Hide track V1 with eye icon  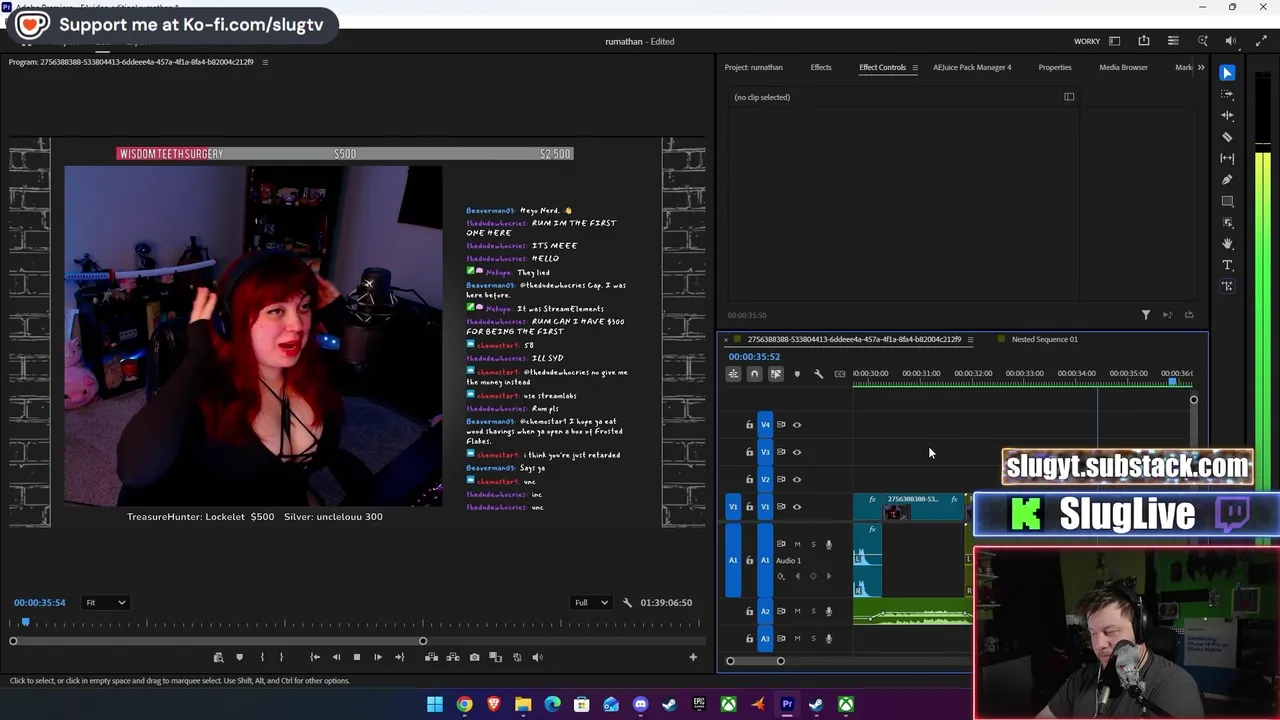click(x=797, y=507)
